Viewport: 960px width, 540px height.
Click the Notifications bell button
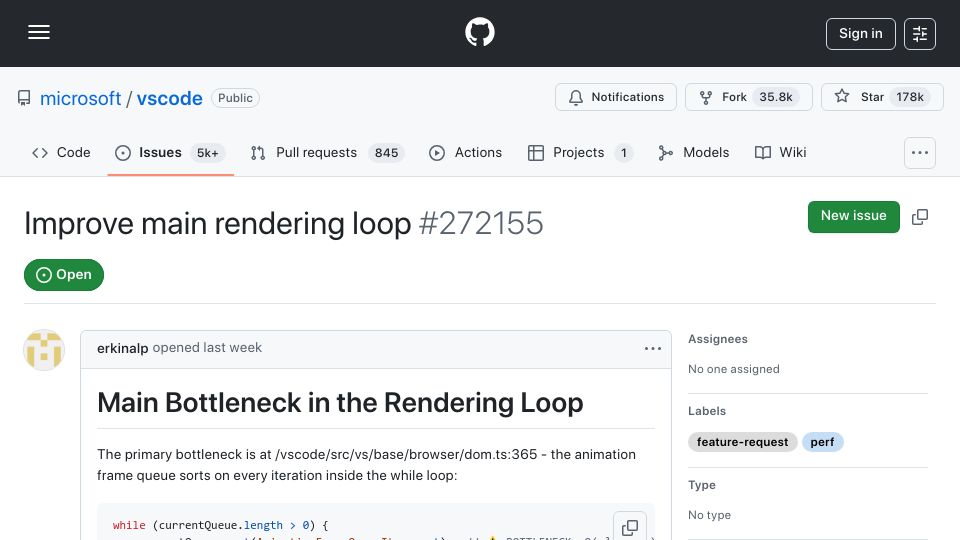pos(615,97)
